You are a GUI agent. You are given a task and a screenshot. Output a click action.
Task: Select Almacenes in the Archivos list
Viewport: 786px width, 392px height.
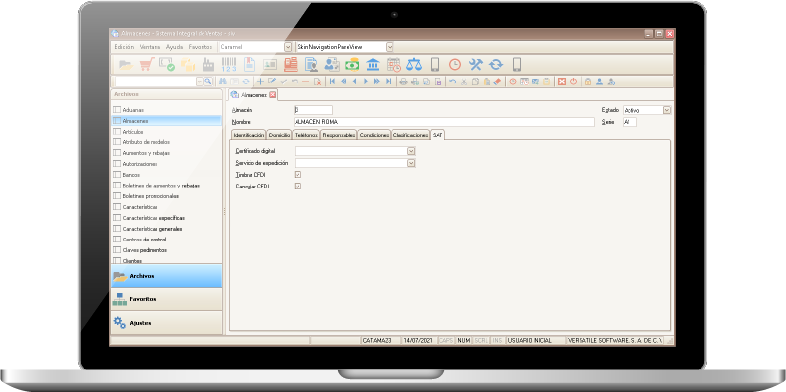pyautogui.click(x=166, y=121)
